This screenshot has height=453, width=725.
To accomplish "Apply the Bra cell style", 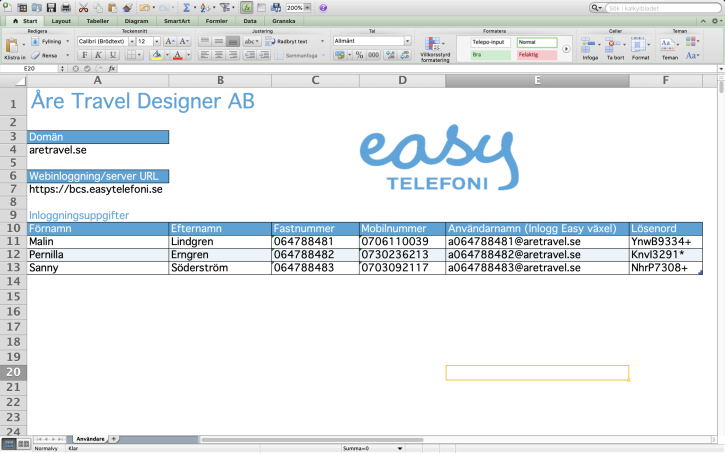I will [491, 55].
